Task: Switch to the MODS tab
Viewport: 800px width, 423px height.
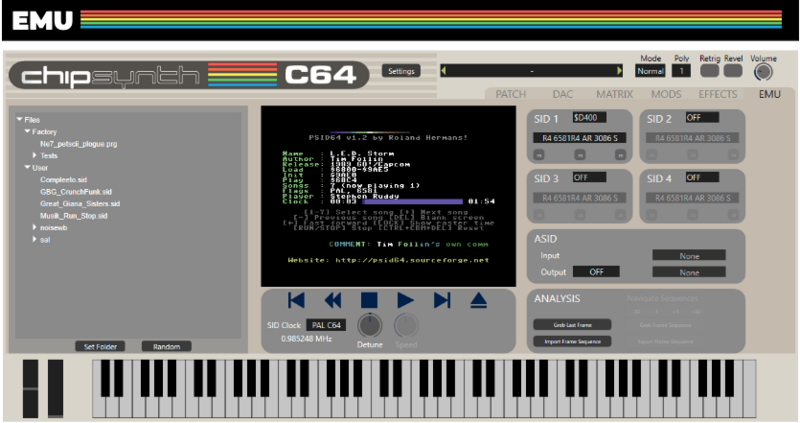Action: pos(666,94)
